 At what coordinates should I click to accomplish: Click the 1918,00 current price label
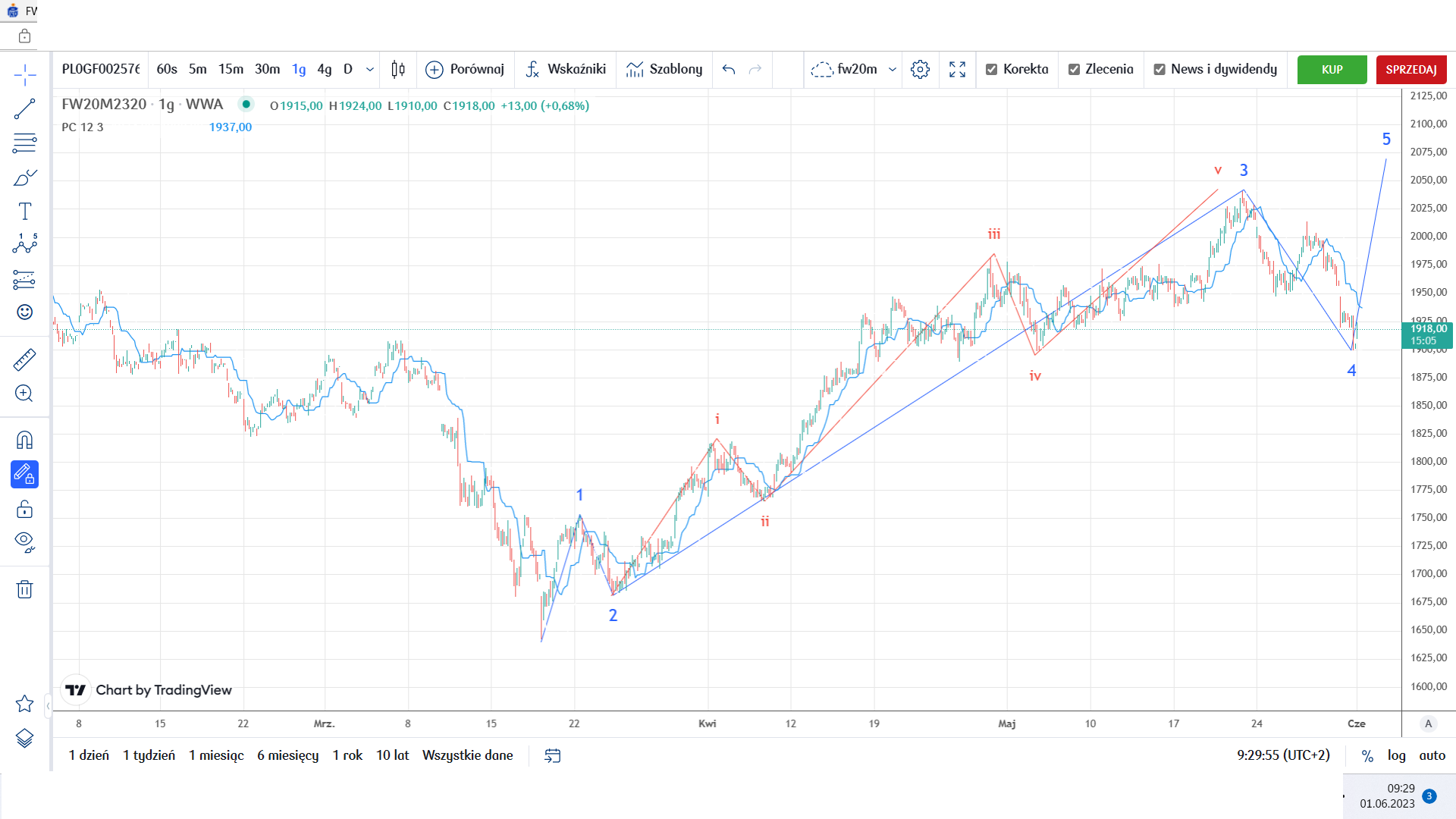point(1427,334)
